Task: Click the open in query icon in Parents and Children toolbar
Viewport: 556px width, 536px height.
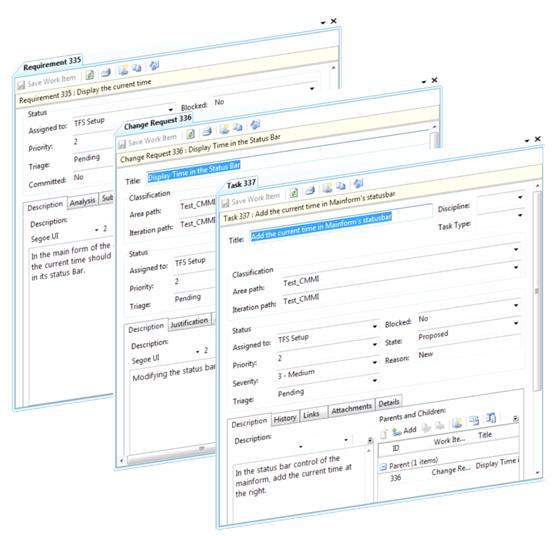Action: click(474, 421)
